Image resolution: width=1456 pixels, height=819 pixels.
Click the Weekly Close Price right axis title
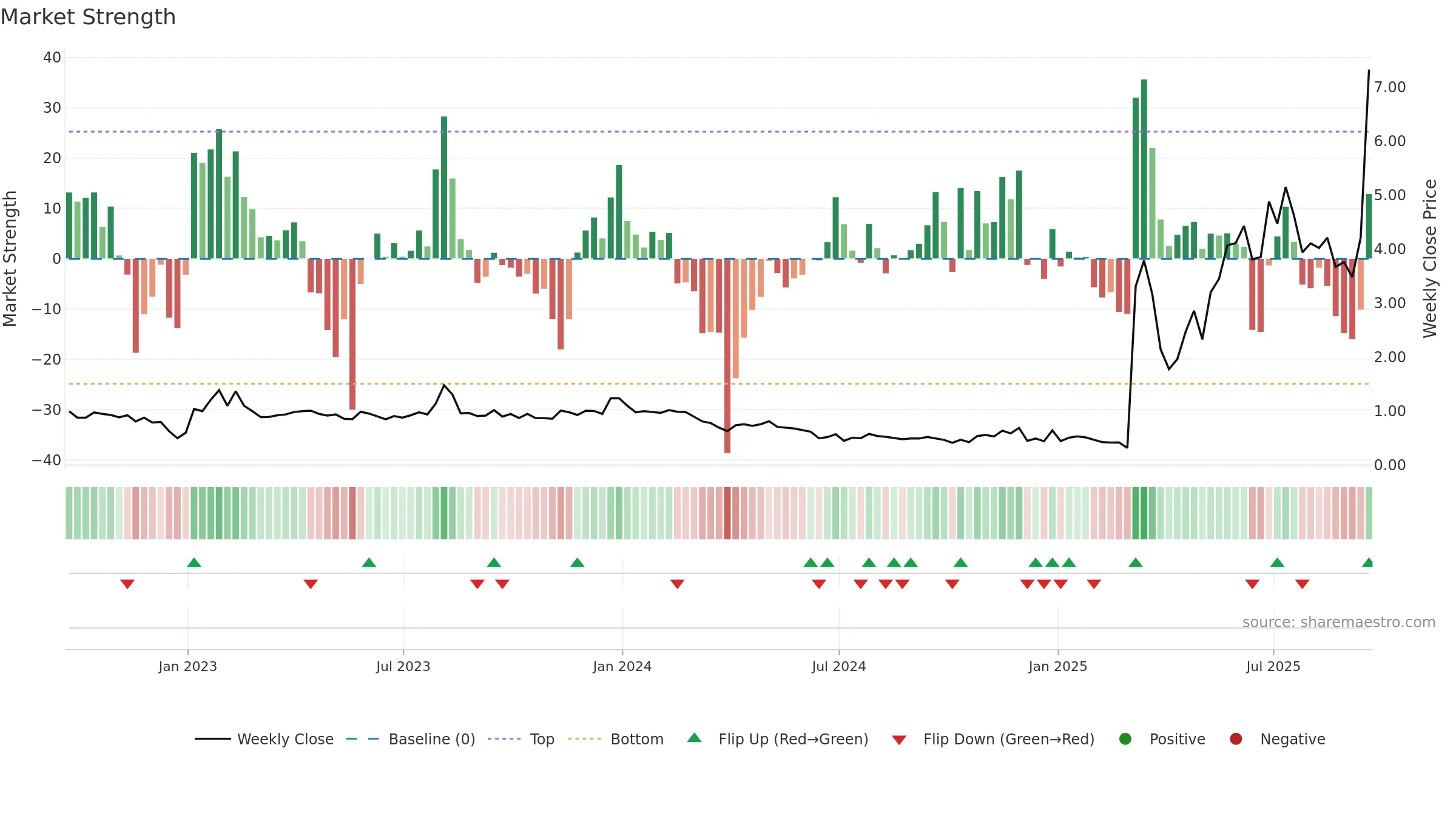(x=1431, y=258)
